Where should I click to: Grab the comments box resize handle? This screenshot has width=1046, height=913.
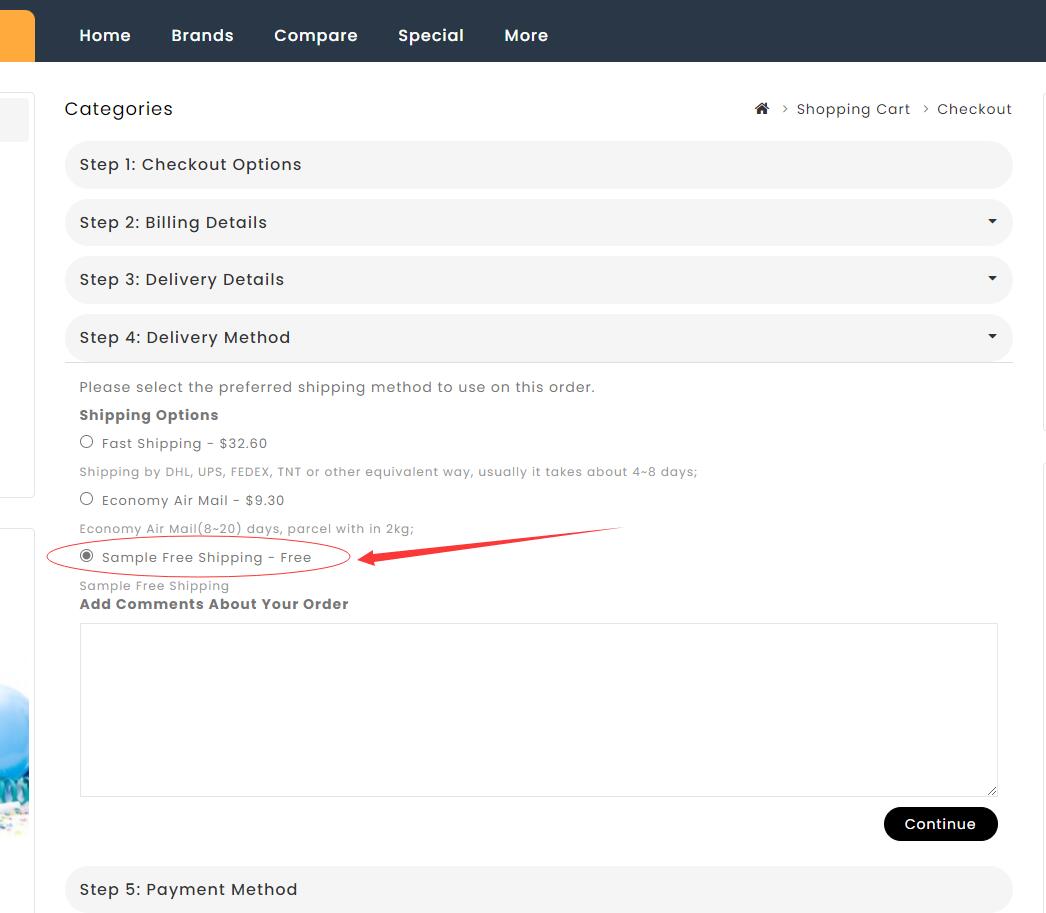click(x=992, y=790)
